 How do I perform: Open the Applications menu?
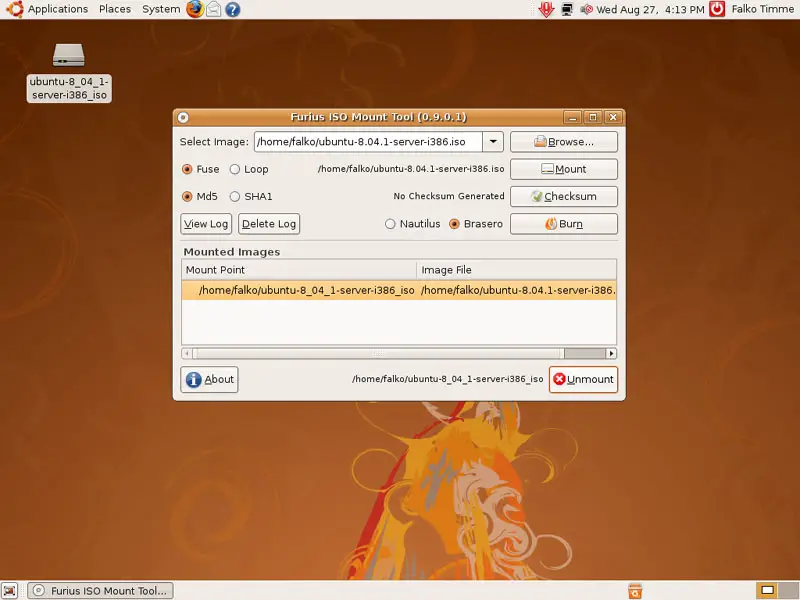coord(58,9)
